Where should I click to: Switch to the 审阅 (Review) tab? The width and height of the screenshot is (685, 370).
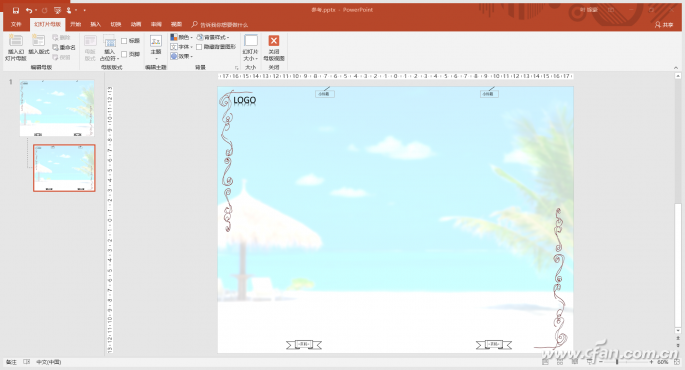pos(156,24)
